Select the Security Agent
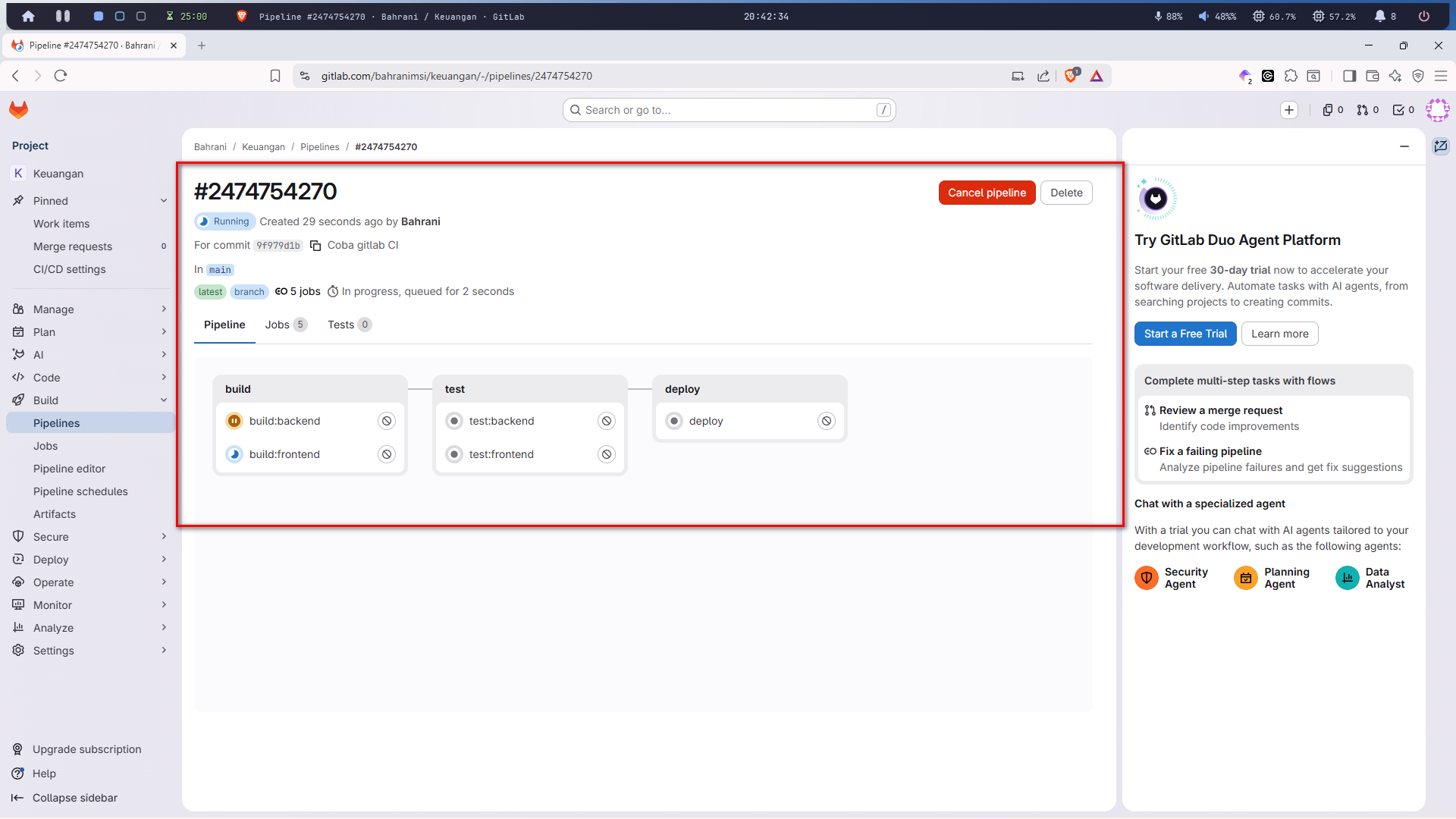Screen dimensions: 1456x819 pyautogui.click(x=1172, y=578)
